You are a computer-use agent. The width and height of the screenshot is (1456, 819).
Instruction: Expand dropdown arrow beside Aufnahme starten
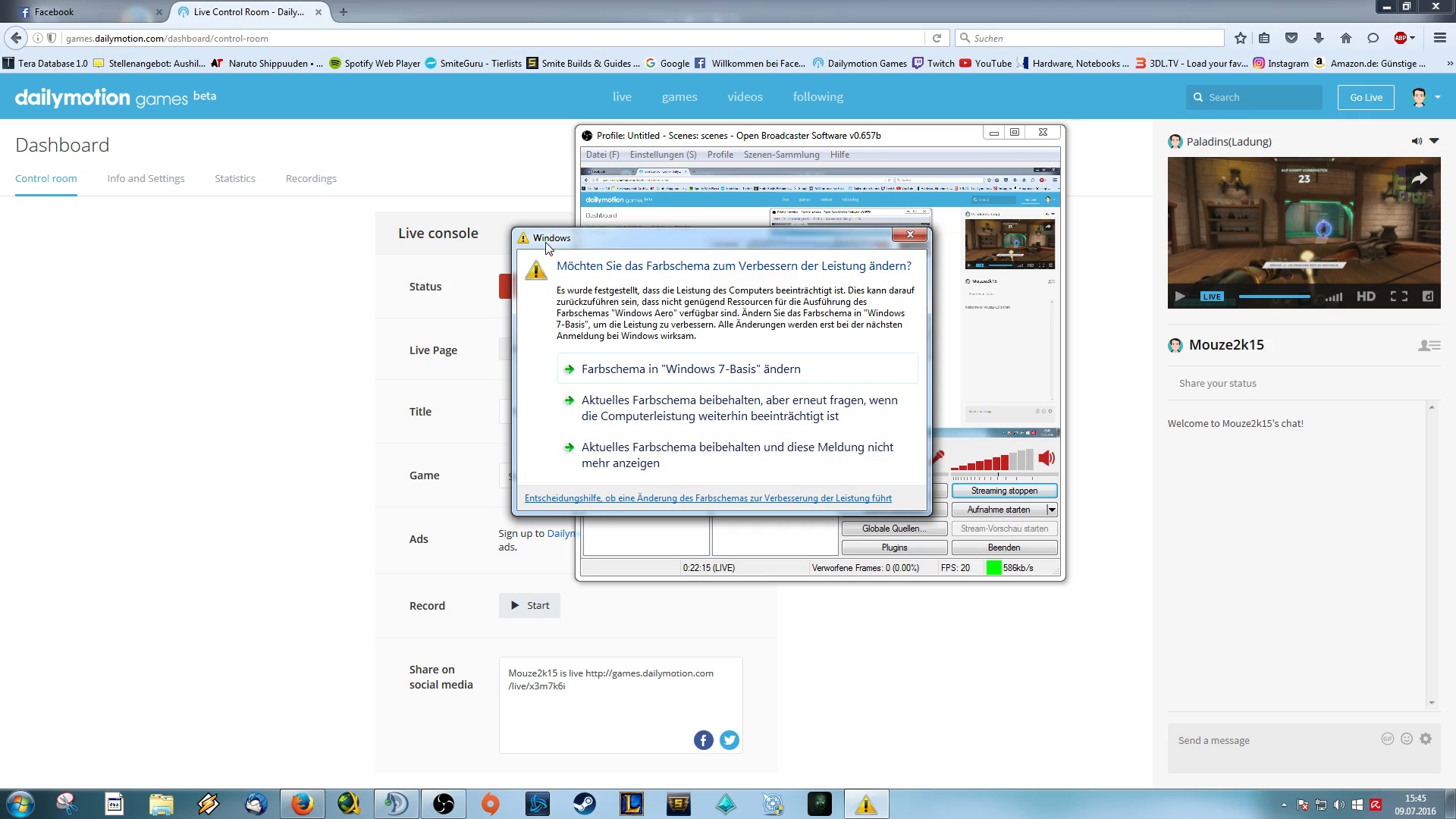pos(1052,510)
